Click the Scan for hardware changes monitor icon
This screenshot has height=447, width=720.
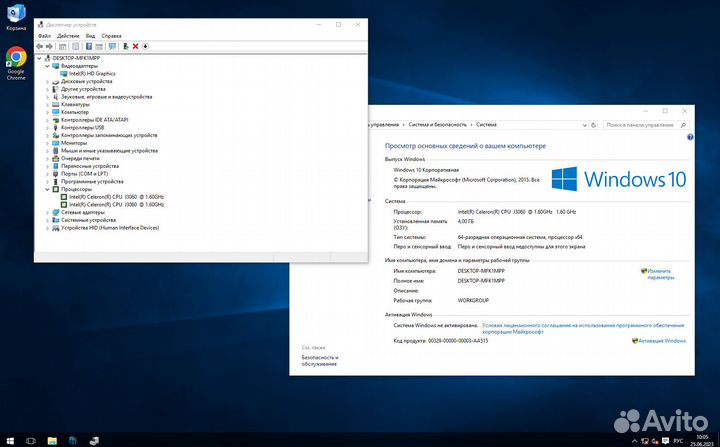click(x=112, y=46)
